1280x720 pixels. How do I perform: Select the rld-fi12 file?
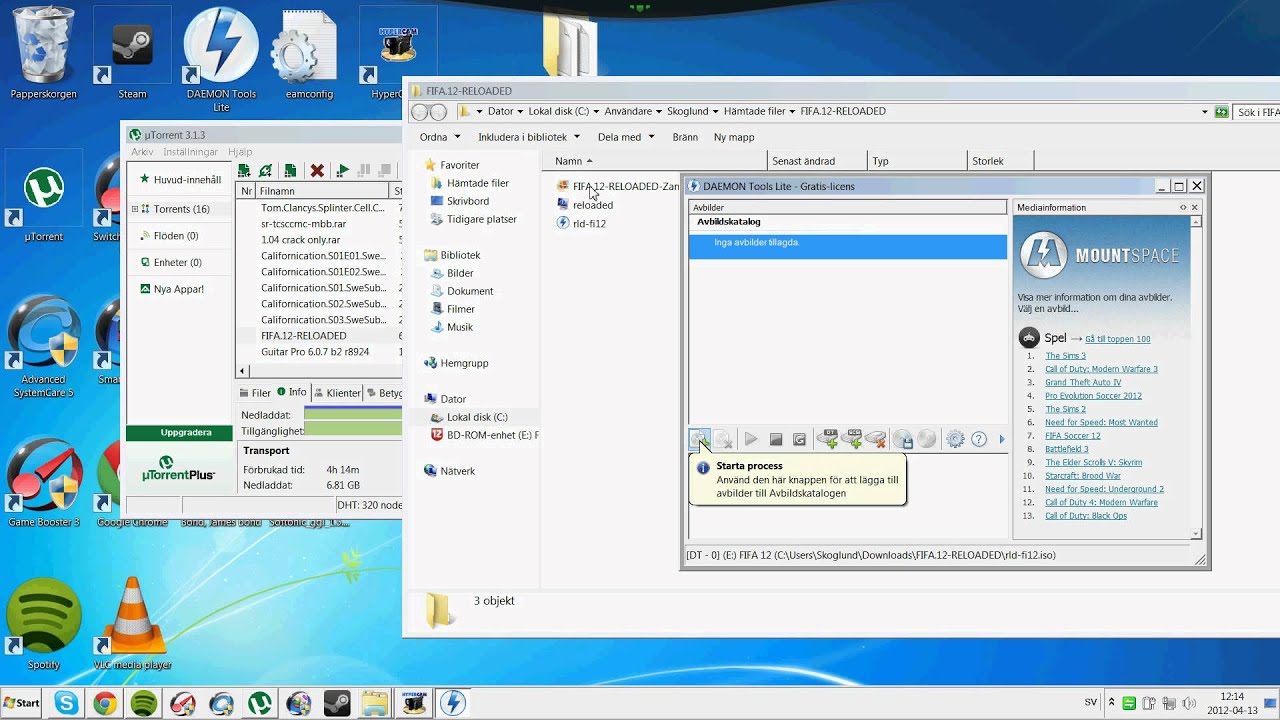point(581,223)
